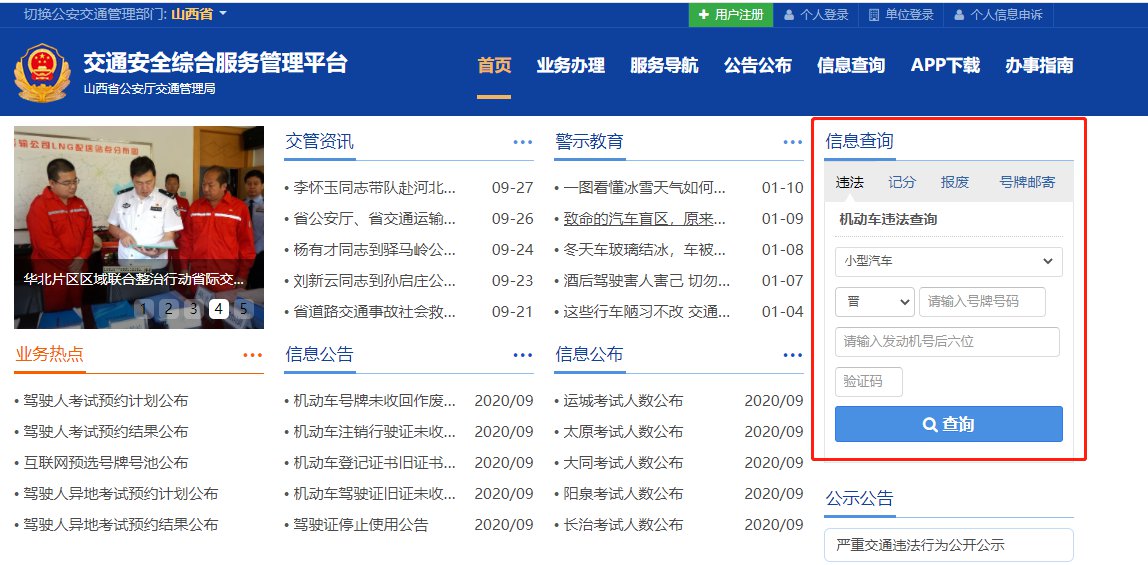Image resolution: width=1148 pixels, height=565 pixels.
Task: Switch carousel to slide 1
Action: (x=143, y=309)
